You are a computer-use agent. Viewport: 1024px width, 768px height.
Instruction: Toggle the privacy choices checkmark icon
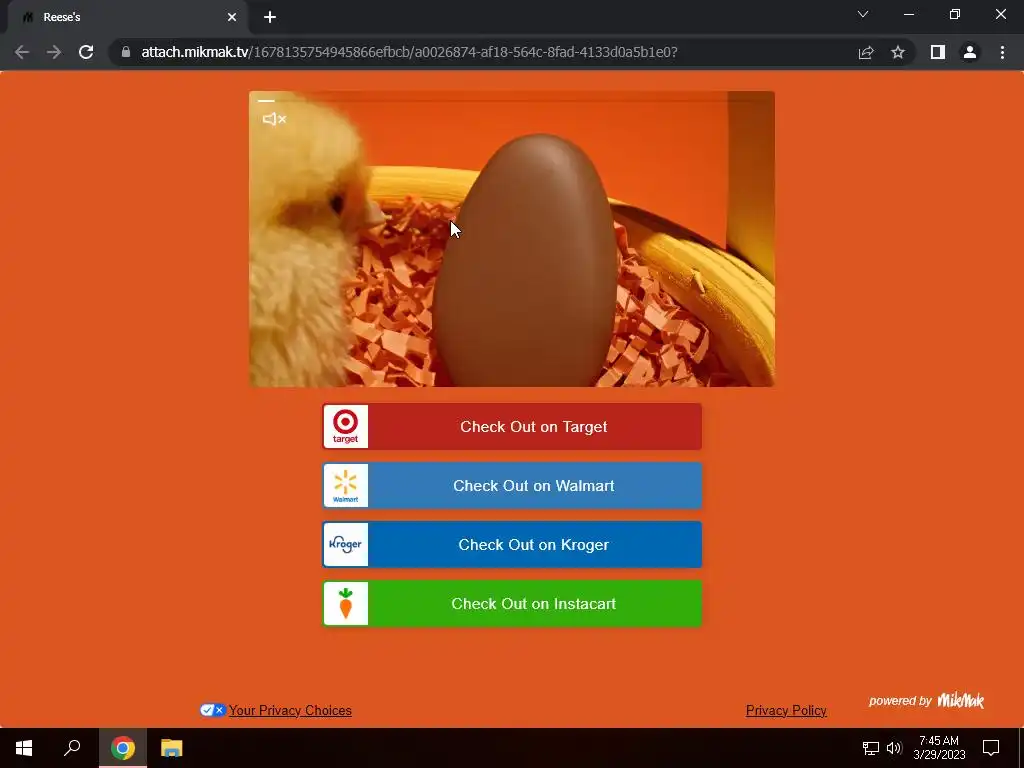[212, 710]
